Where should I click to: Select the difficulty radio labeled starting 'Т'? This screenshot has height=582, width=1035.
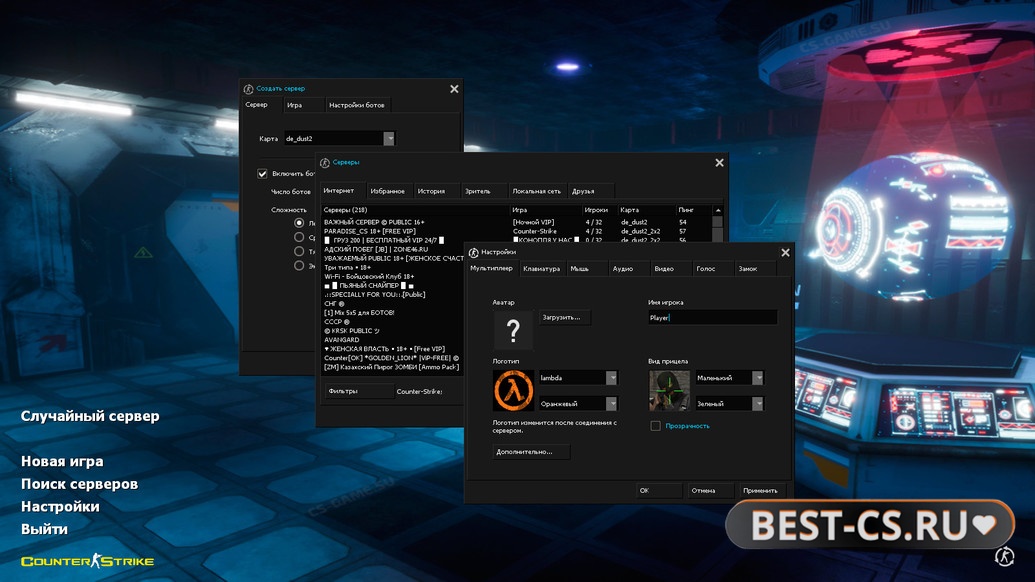(299, 251)
